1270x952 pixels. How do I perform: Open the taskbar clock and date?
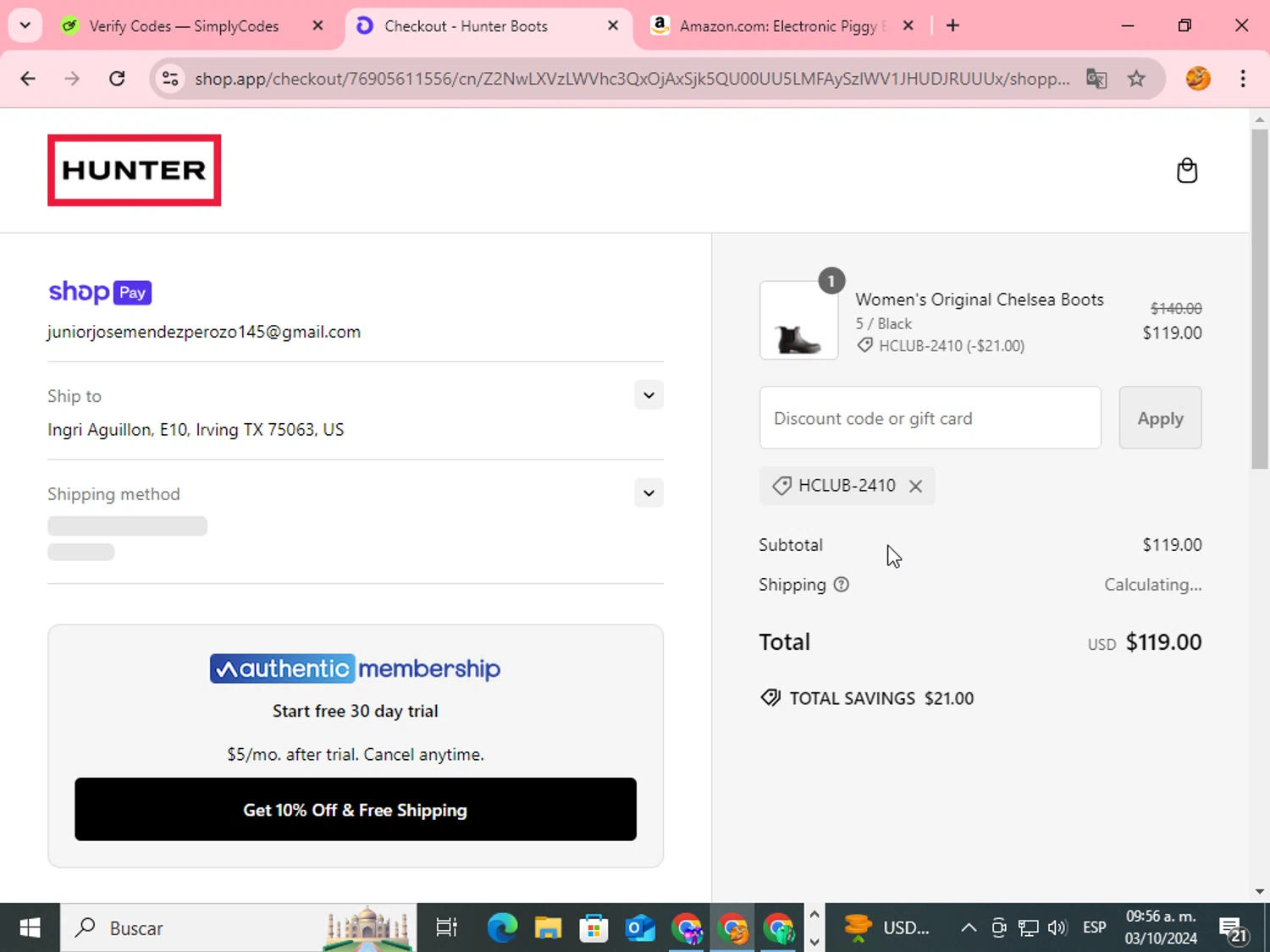coord(1161,927)
